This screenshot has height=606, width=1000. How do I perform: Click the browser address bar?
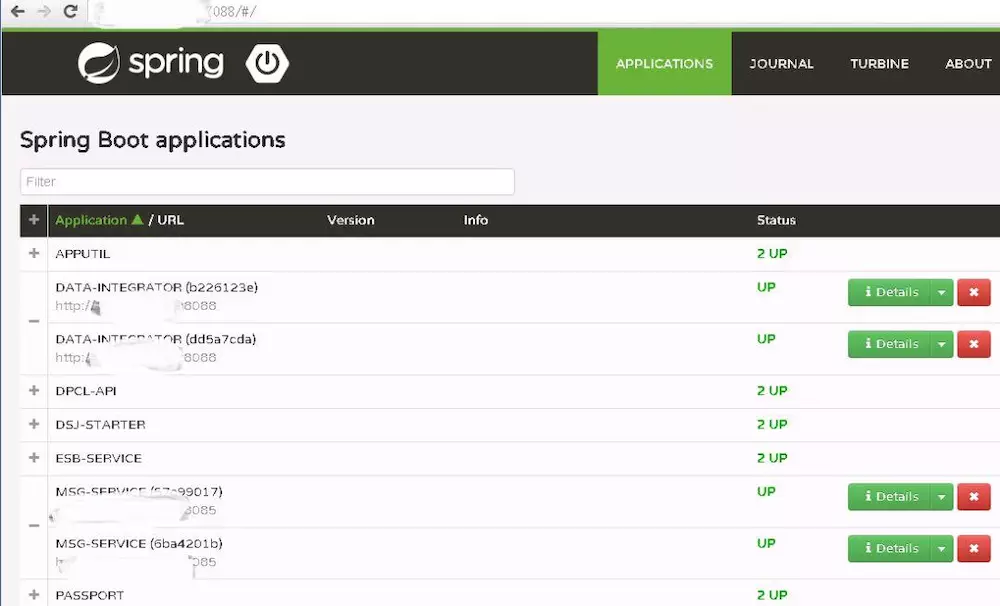pyautogui.click(x=542, y=11)
